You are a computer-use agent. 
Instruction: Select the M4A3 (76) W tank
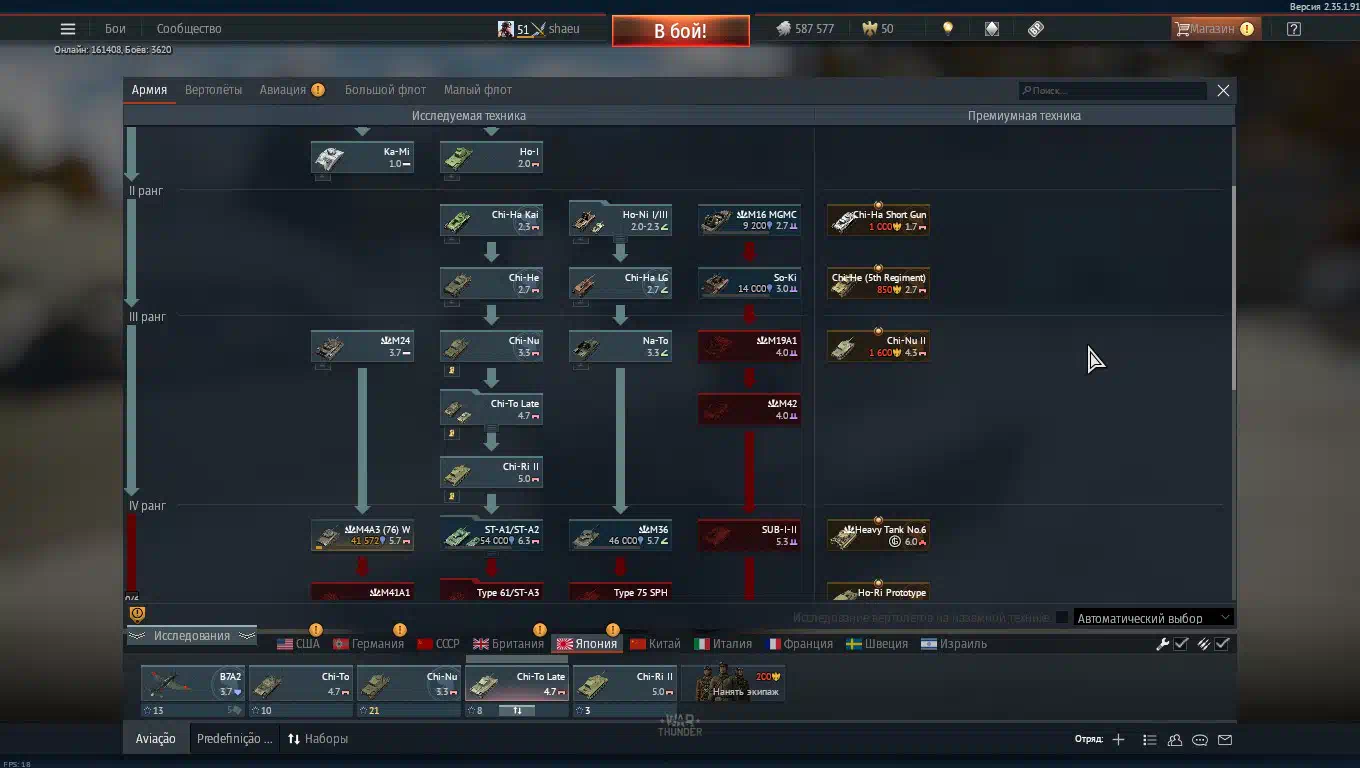(362, 536)
